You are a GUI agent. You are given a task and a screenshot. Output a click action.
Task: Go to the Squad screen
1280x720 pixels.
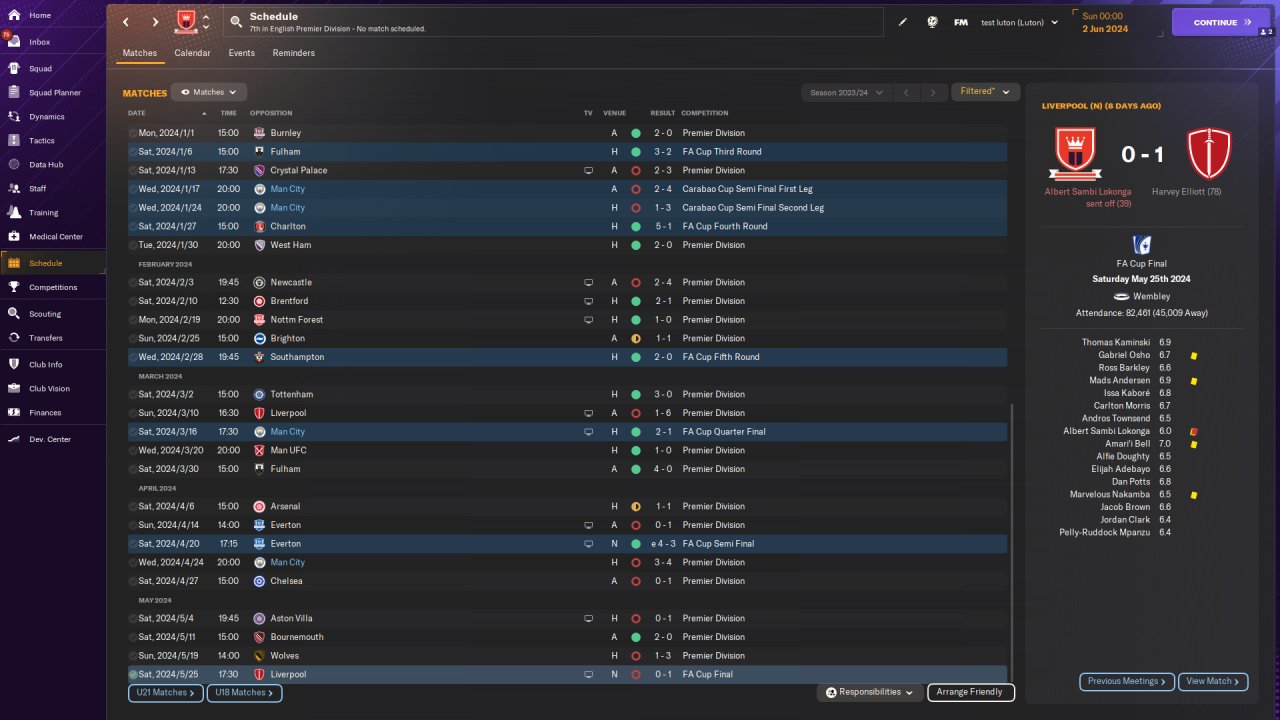[x=40, y=68]
